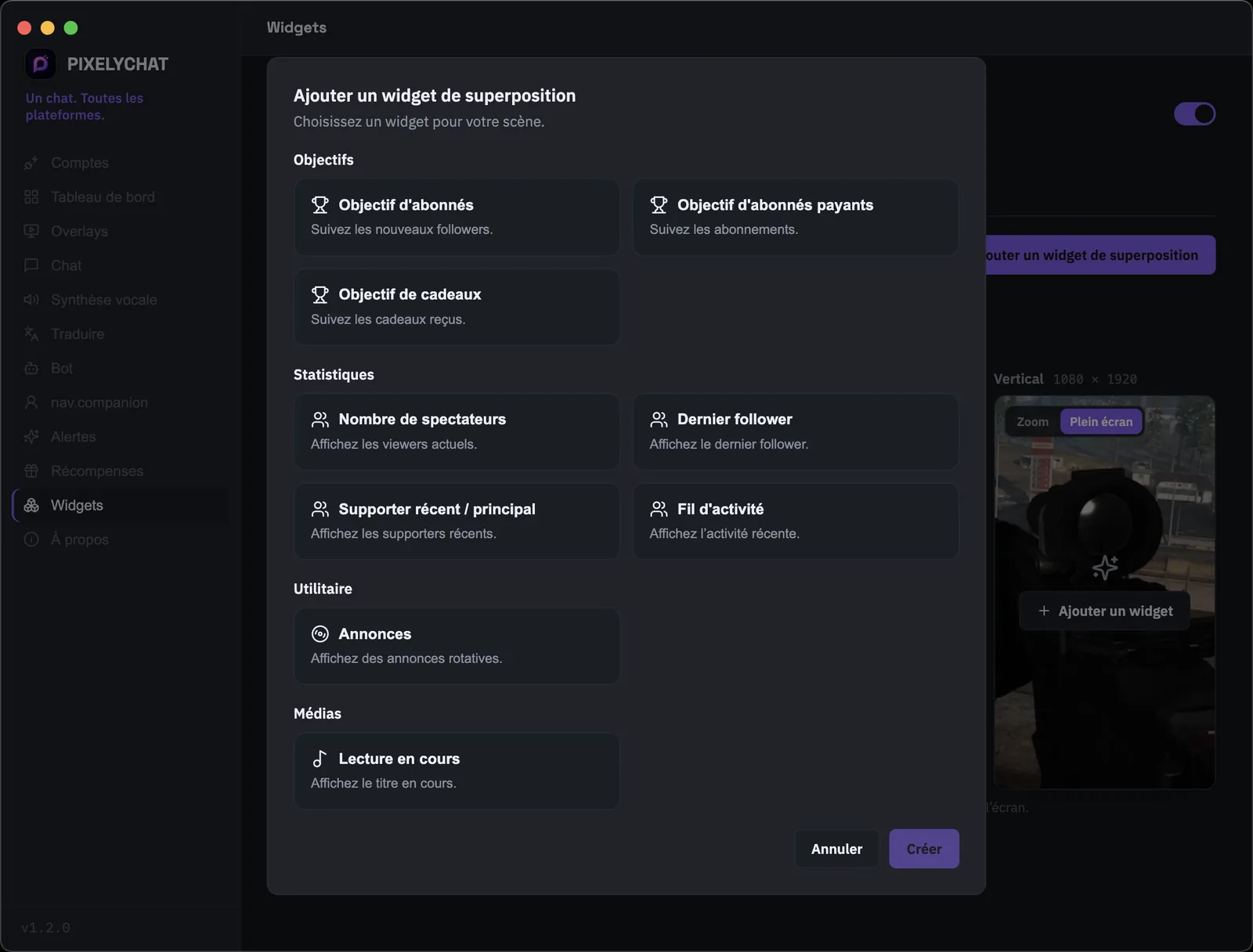Select Zoom preview mode

pyautogui.click(x=1032, y=422)
